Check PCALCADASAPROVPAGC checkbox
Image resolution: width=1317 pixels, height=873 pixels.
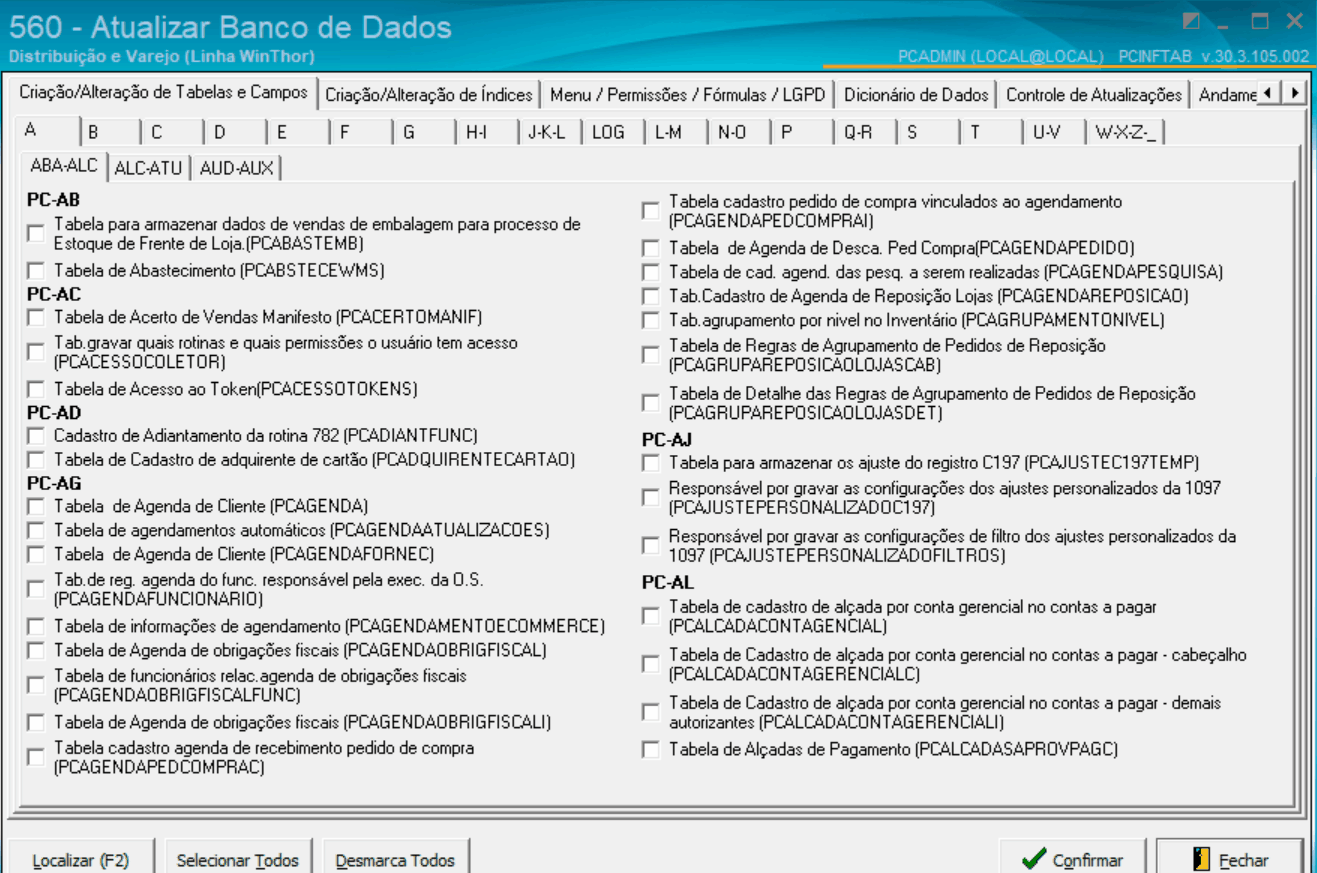(x=651, y=749)
